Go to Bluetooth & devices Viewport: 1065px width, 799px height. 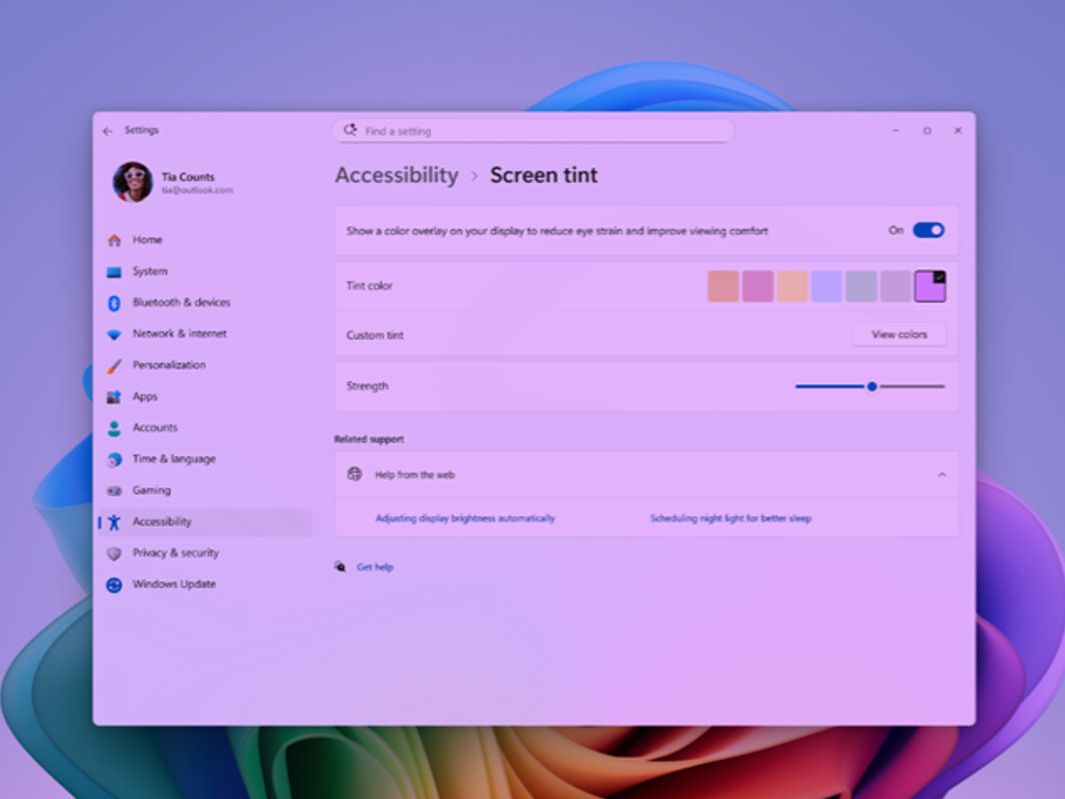tap(204, 303)
